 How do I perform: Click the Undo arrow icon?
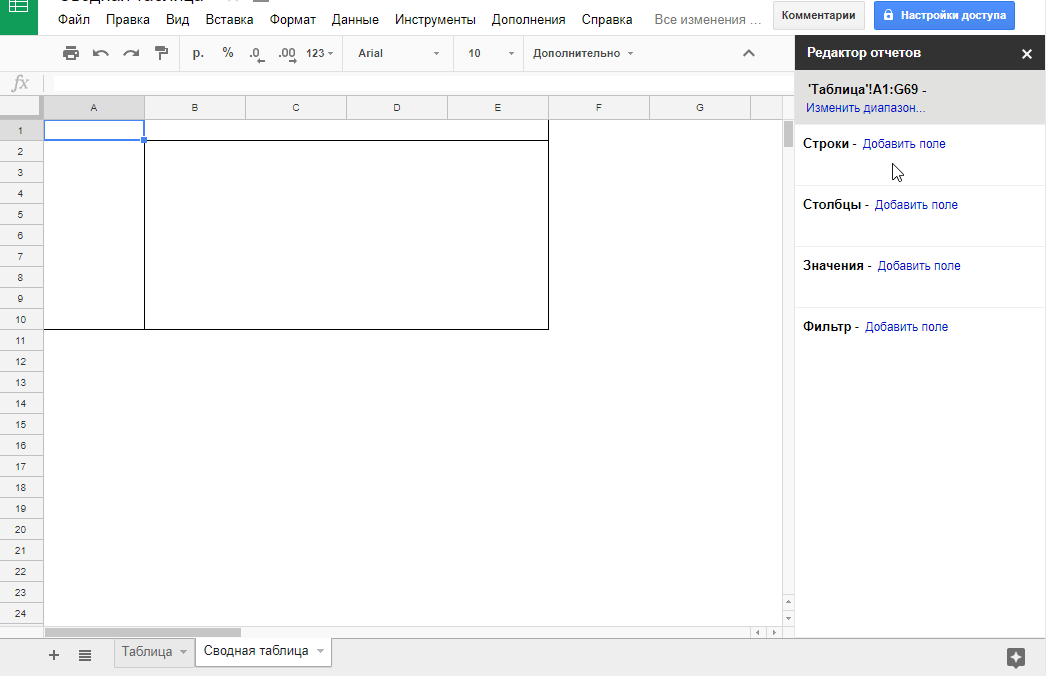pyautogui.click(x=101, y=53)
